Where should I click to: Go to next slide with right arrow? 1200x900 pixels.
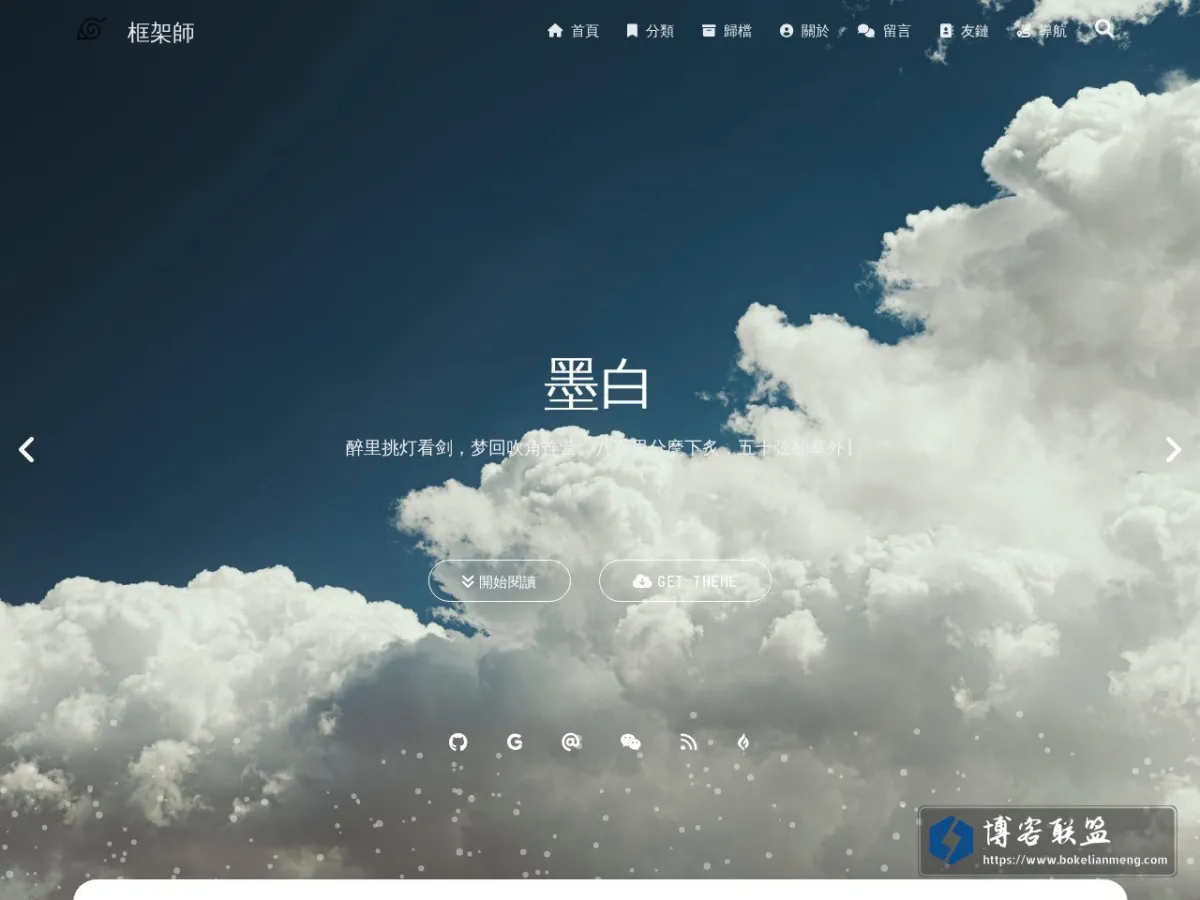1173,450
